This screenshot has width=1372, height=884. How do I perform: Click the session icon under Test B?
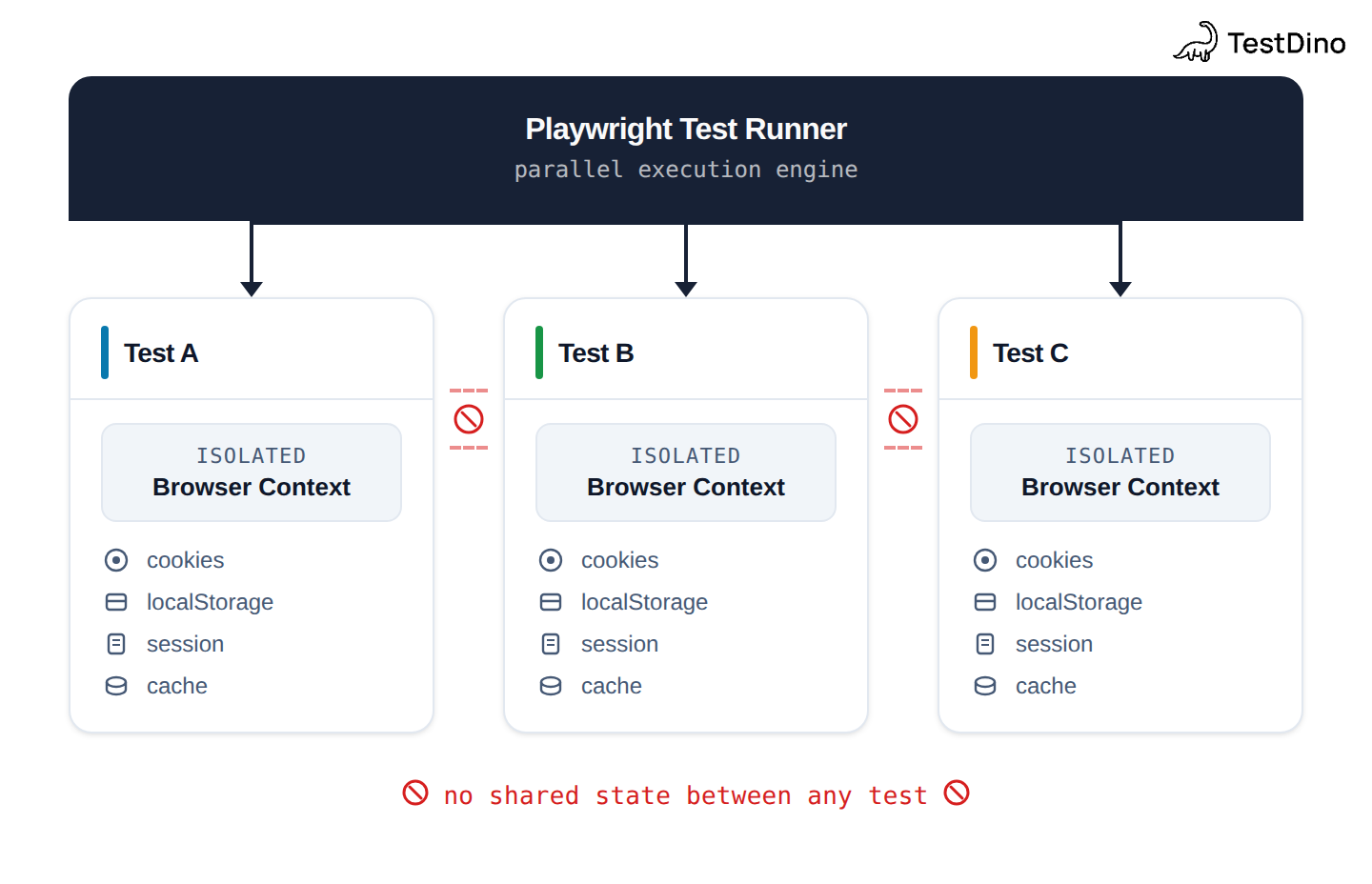coord(551,644)
